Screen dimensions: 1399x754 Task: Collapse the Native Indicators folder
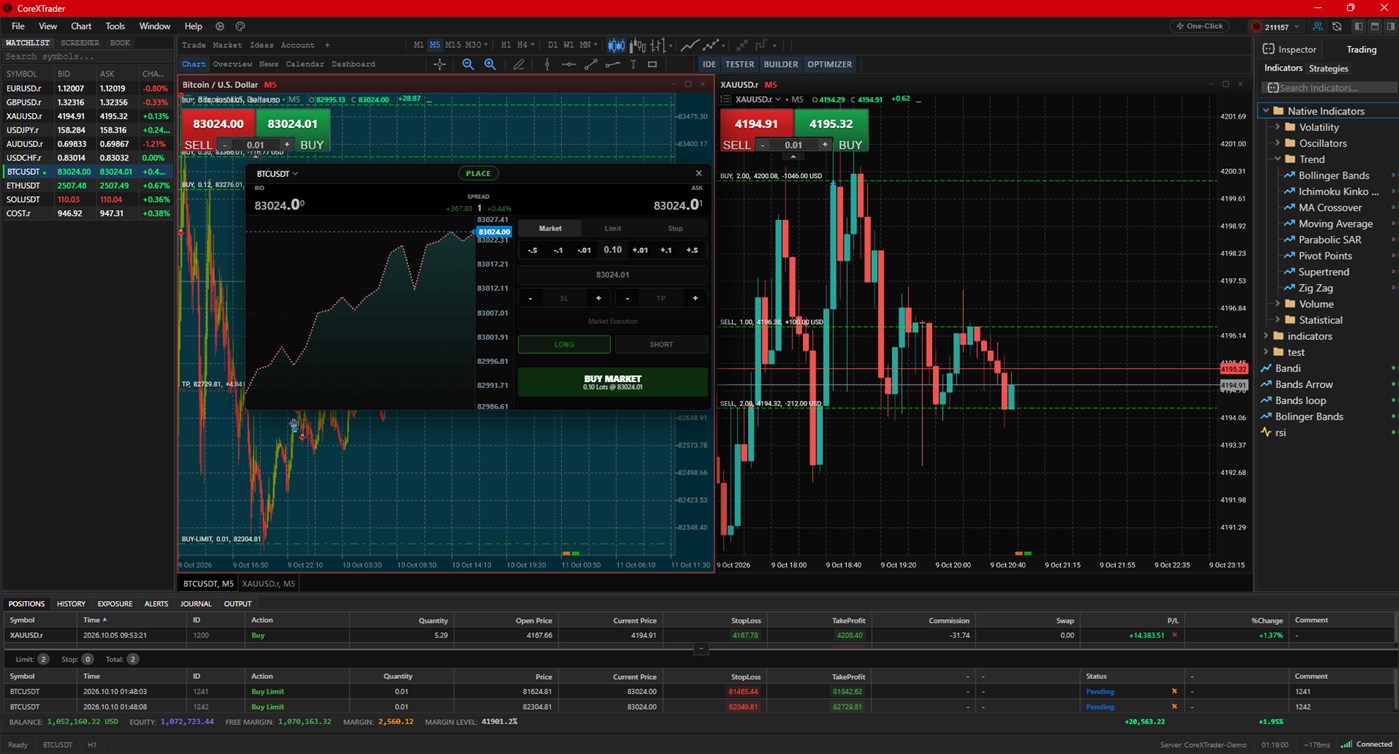pos(1266,111)
